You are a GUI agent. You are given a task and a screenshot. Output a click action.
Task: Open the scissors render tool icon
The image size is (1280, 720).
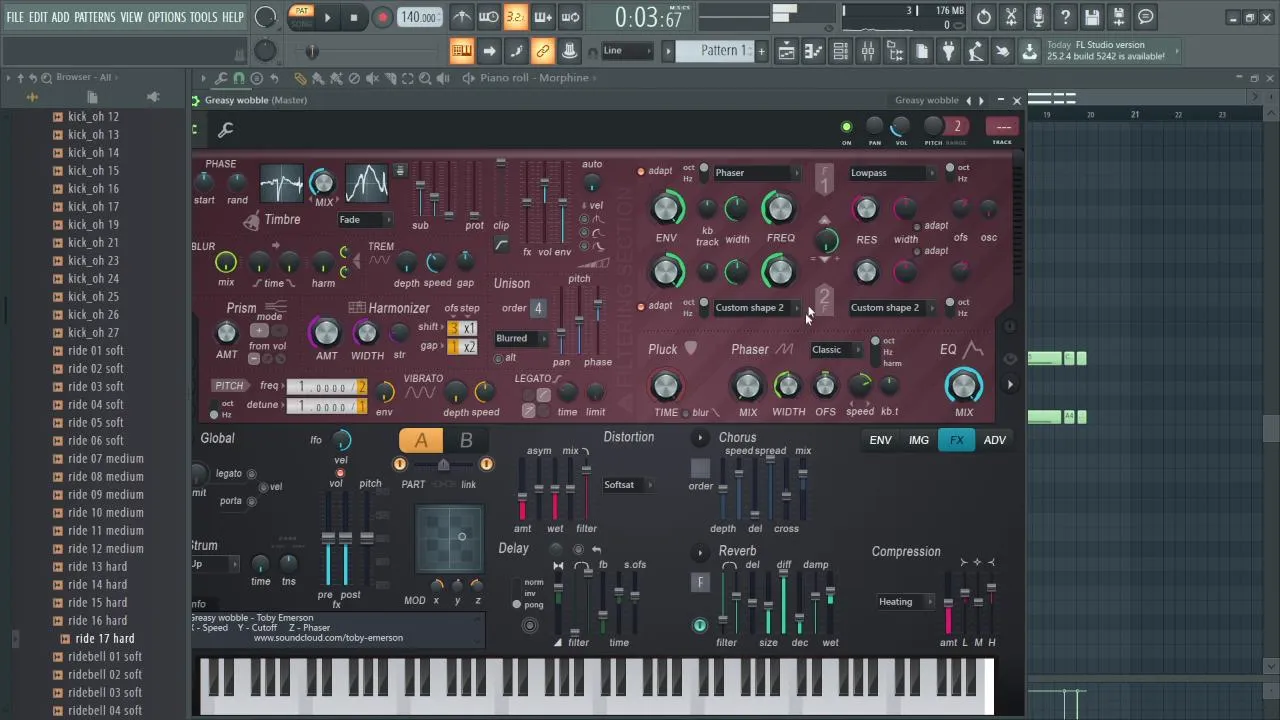point(1011,17)
